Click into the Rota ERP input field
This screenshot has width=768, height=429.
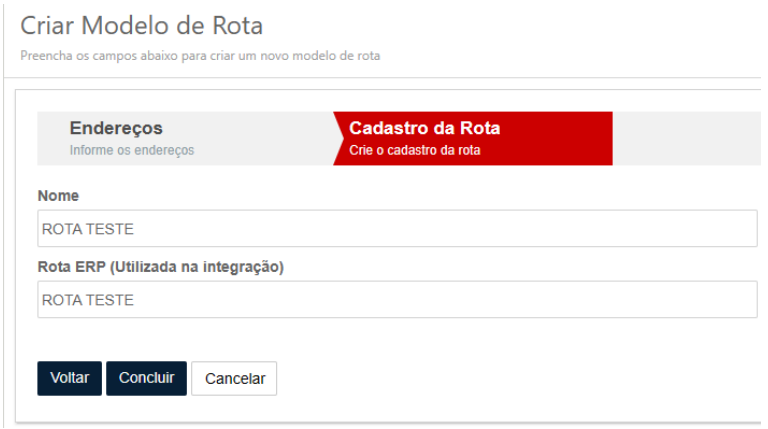pos(397,300)
